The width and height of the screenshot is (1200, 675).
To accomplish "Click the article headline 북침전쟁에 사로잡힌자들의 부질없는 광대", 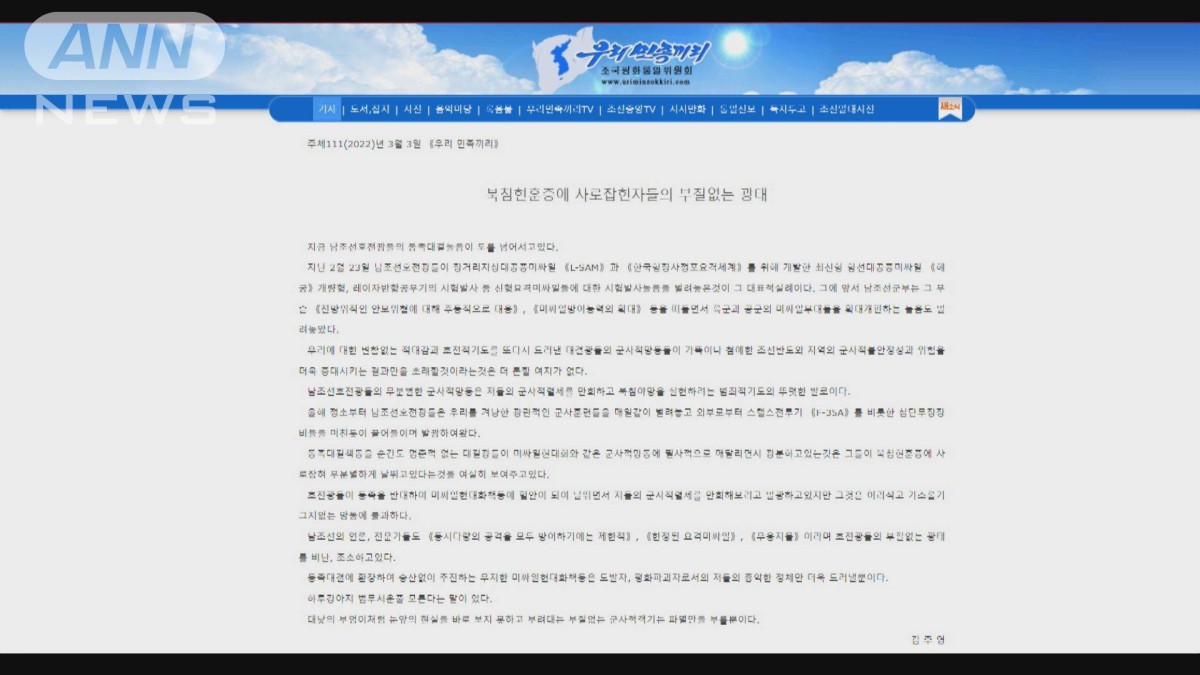I will [x=626, y=194].
